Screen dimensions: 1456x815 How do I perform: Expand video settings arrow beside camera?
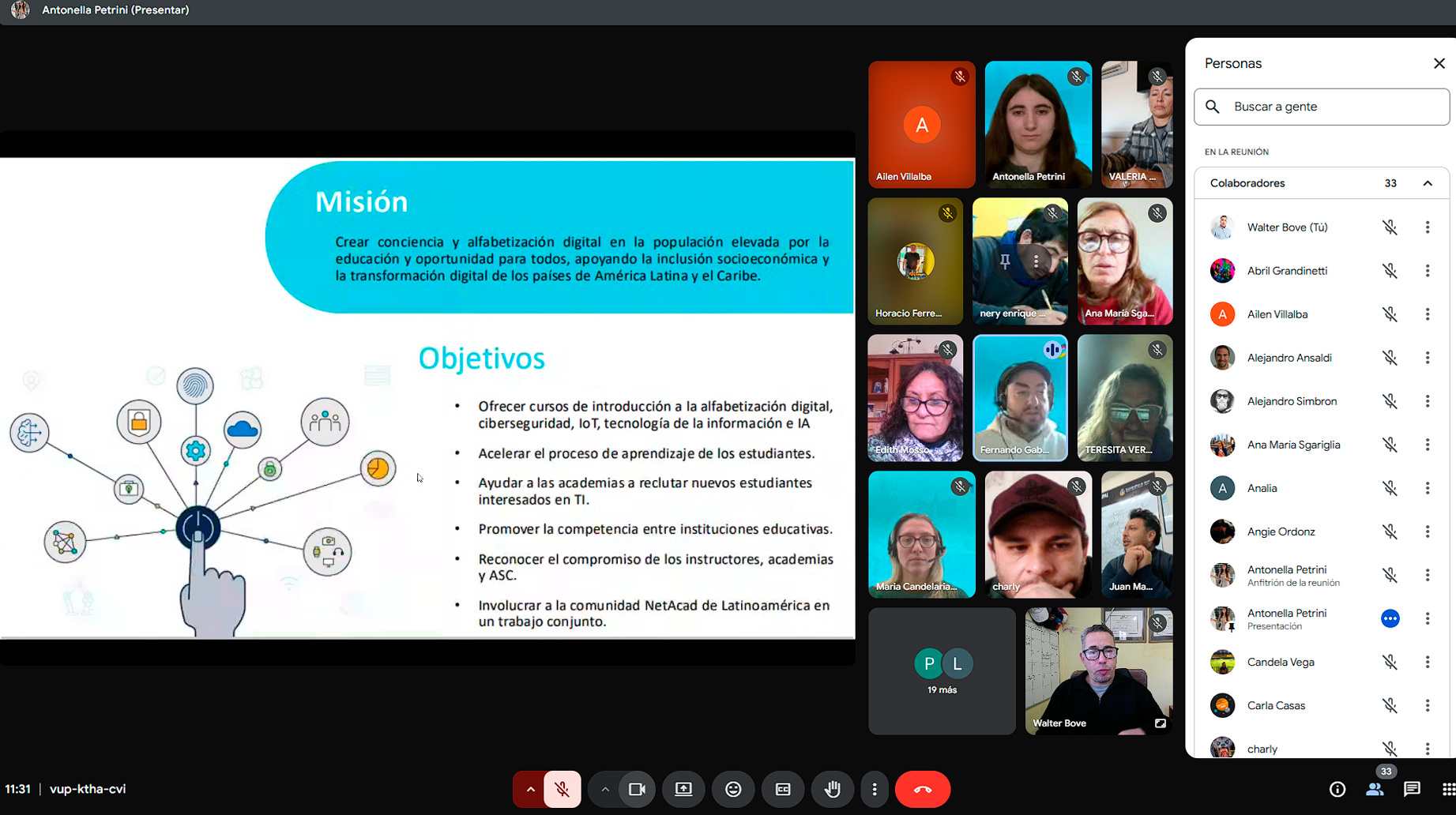point(604,789)
